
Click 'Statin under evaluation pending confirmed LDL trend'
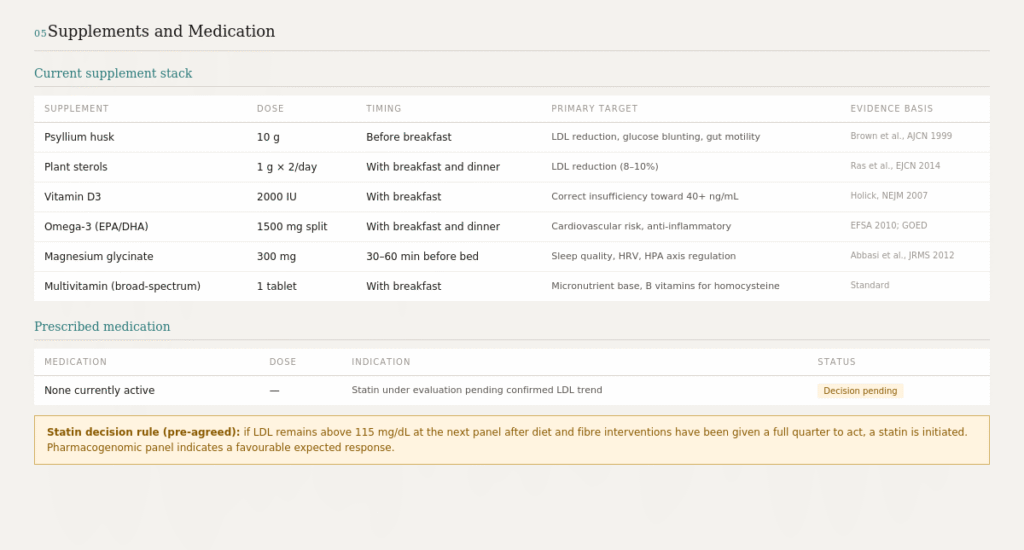pyautogui.click(x=477, y=390)
